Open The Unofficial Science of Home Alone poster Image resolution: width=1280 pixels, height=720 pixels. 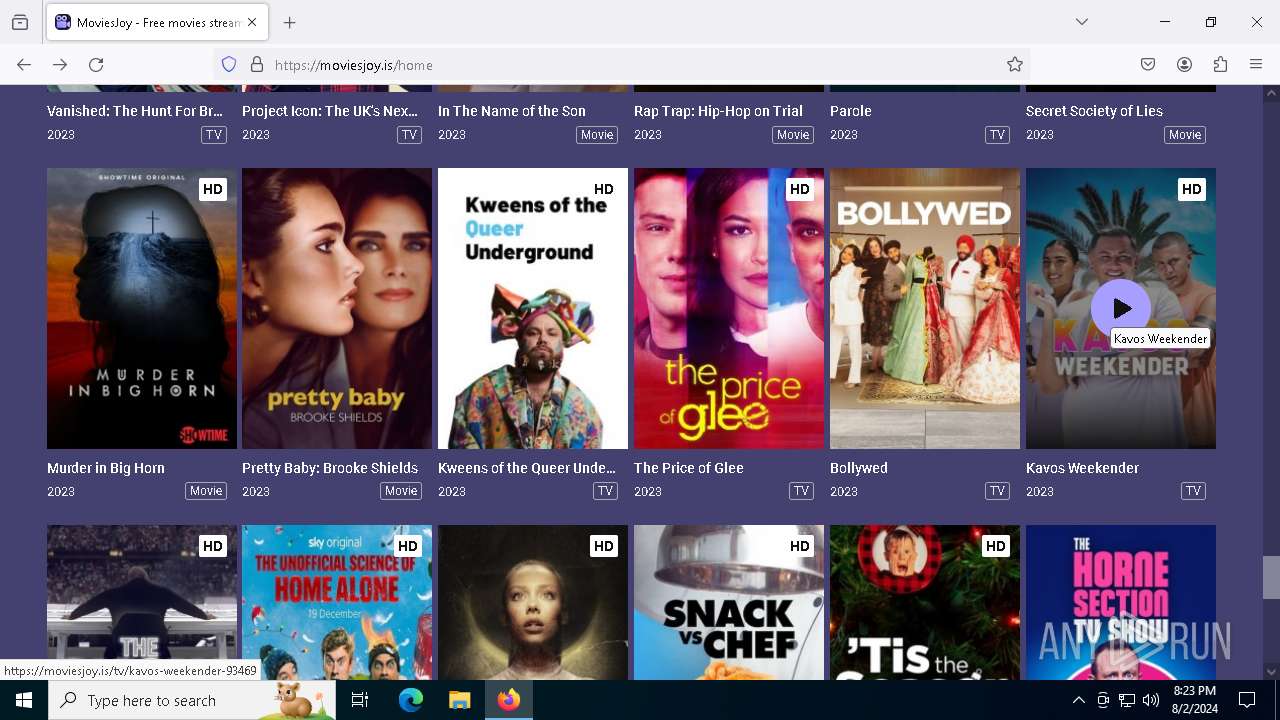tap(337, 602)
